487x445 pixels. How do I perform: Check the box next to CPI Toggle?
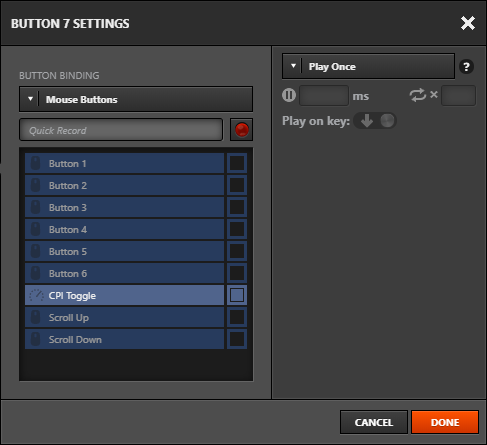pyautogui.click(x=237, y=295)
